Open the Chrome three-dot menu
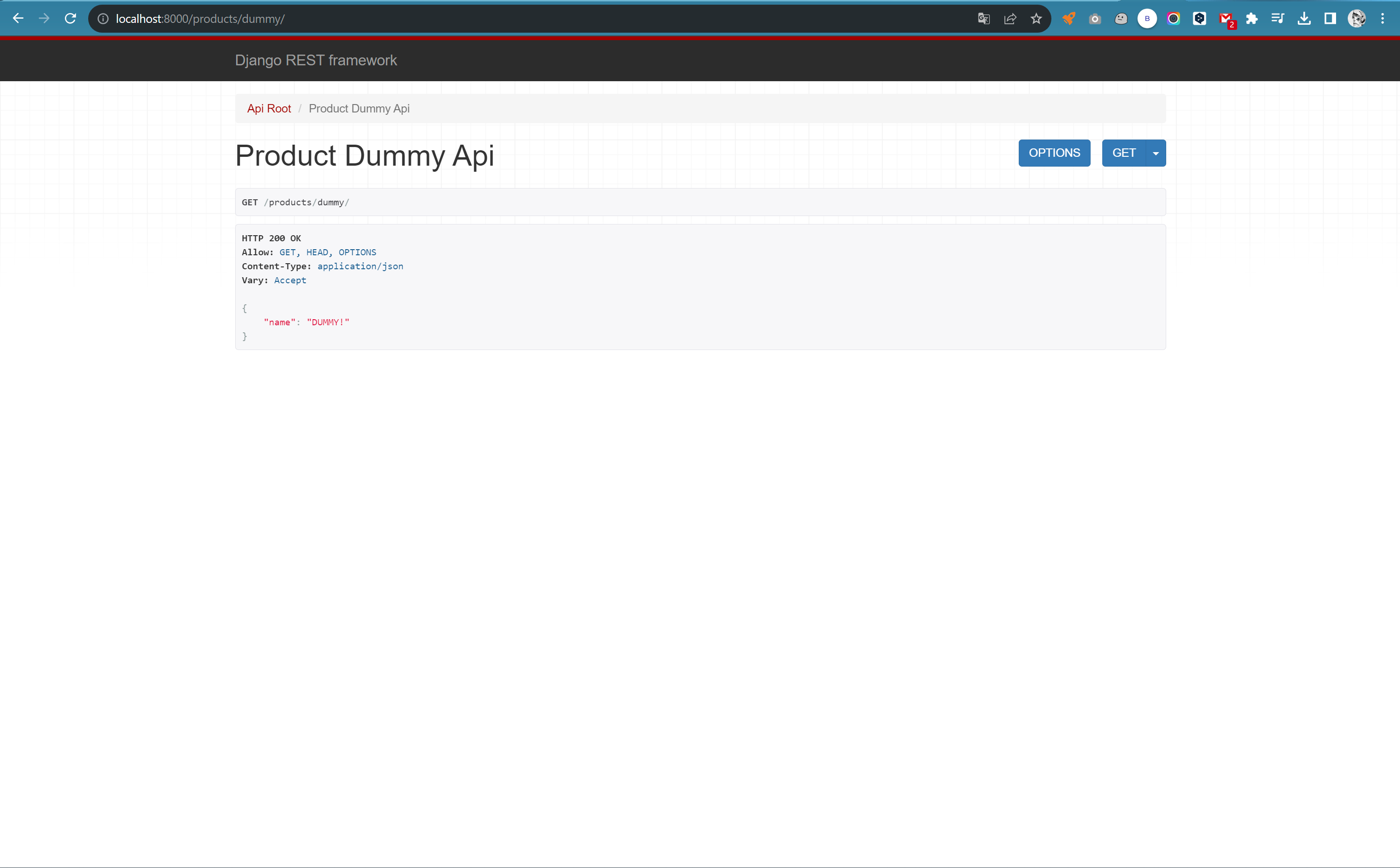This screenshot has height=868, width=1400. point(1383,18)
